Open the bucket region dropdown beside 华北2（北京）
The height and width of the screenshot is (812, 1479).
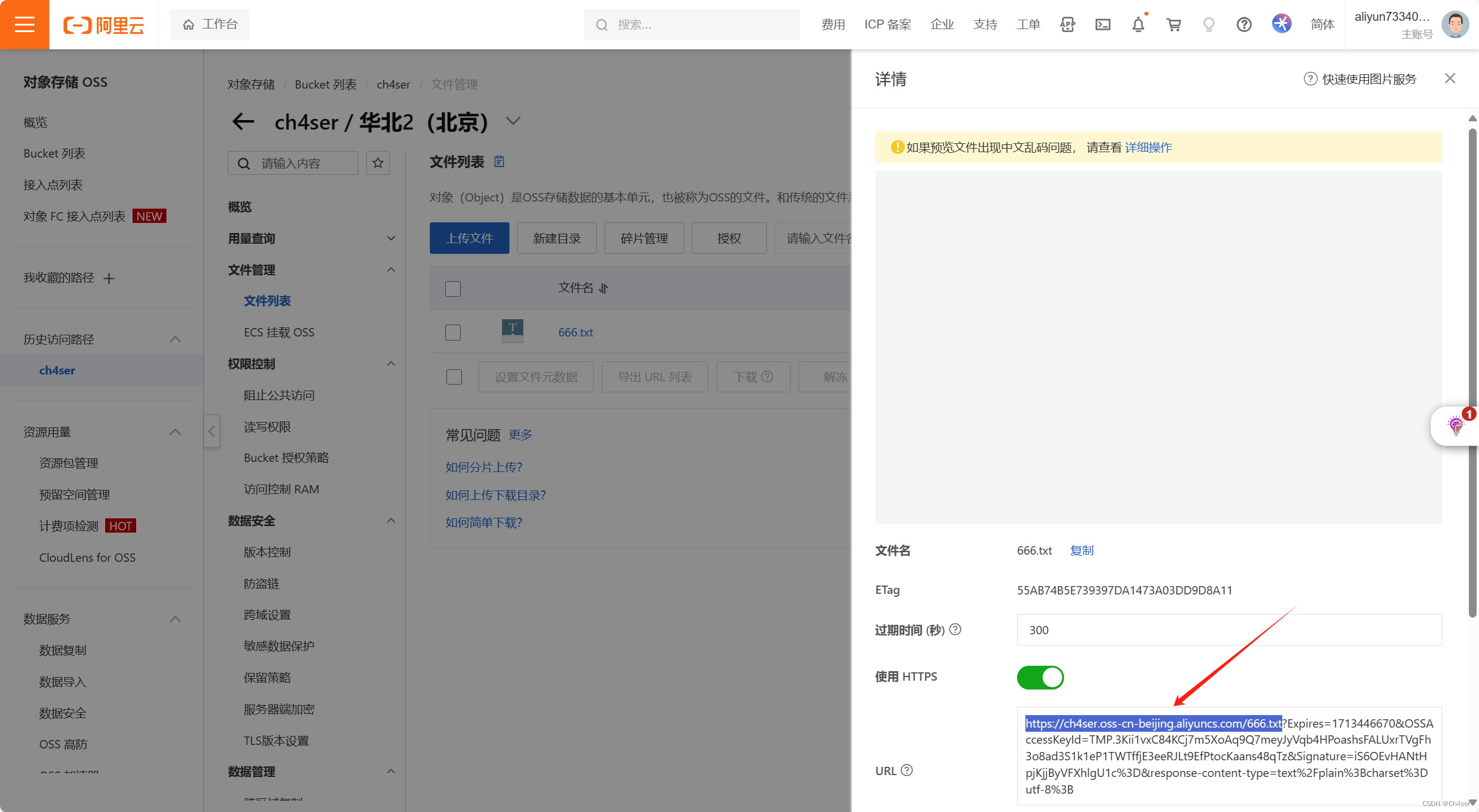pyautogui.click(x=513, y=121)
